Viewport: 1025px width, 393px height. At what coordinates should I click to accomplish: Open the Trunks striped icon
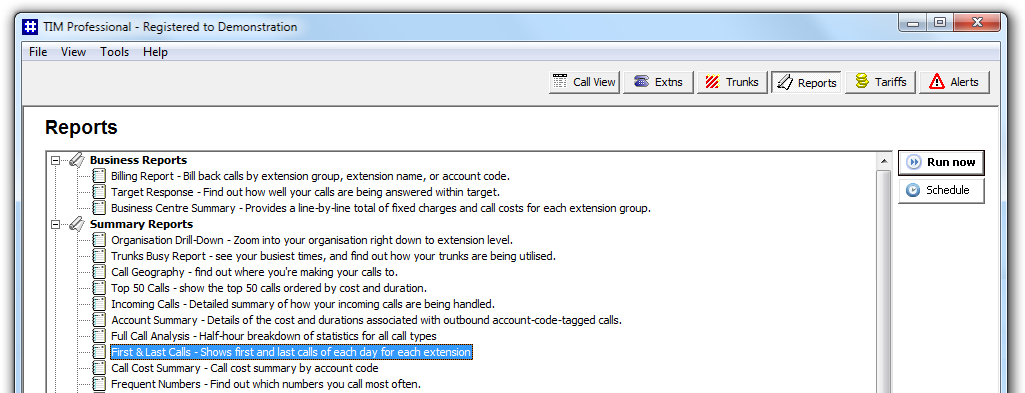pos(711,82)
